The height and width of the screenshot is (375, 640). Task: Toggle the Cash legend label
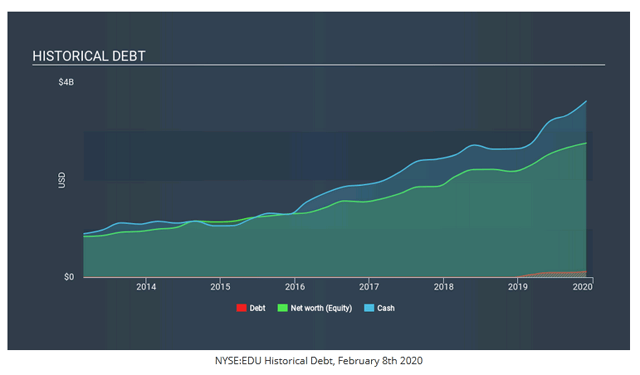[386, 308]
